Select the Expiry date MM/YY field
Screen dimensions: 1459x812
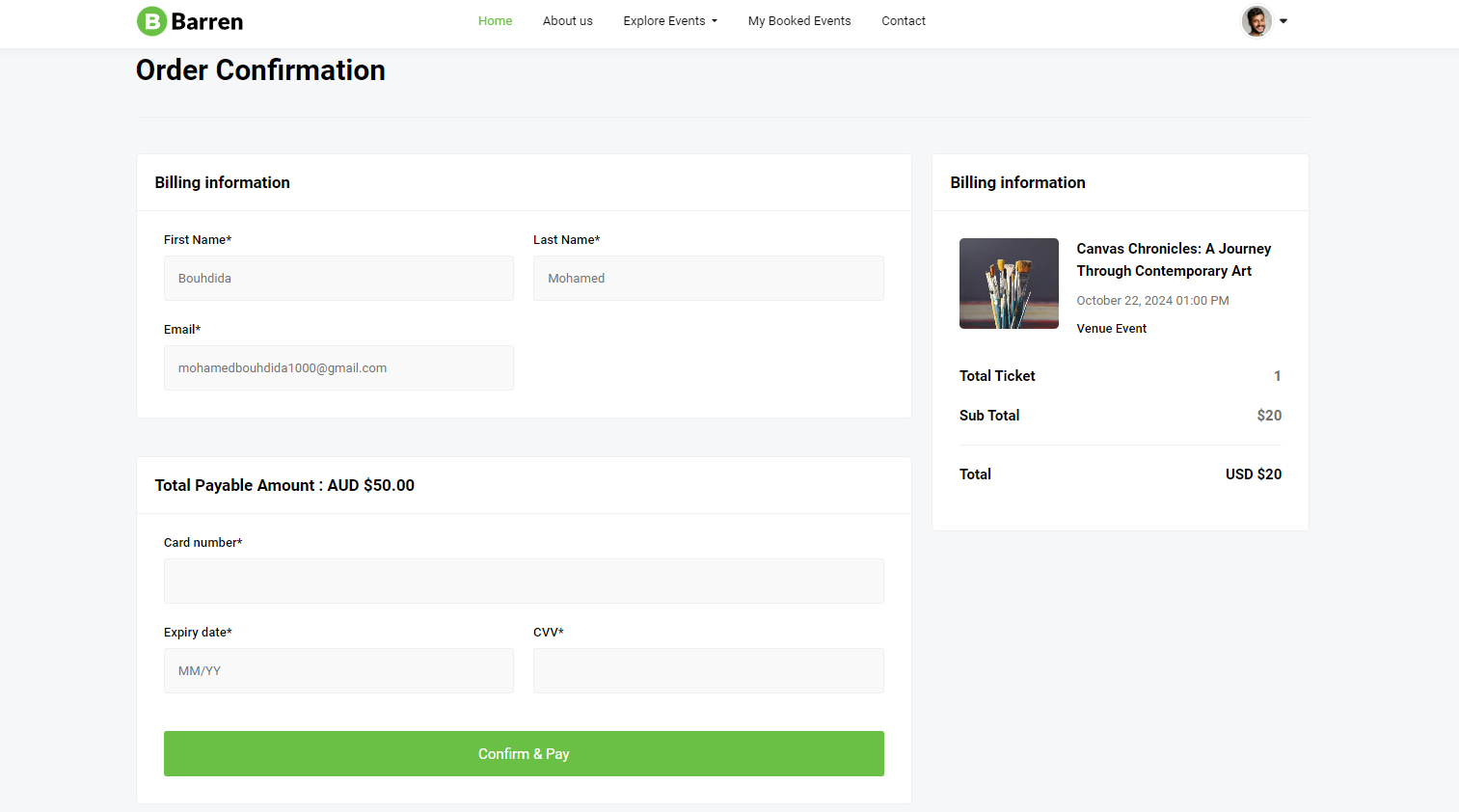tap(338, 670)
